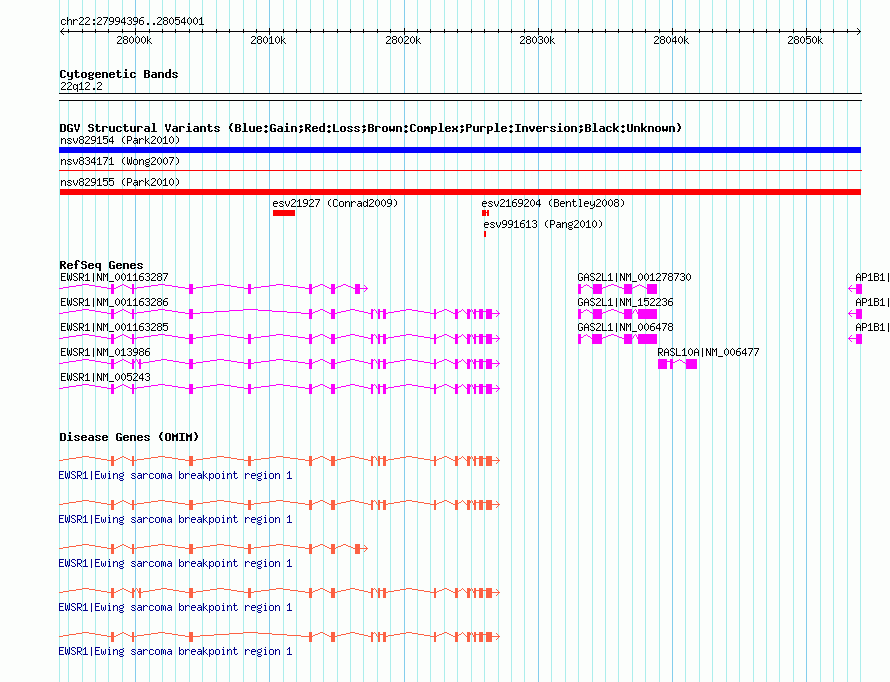The height and width of the screenshot is (682, 890).
Task: Click EWSR1 NM_005243 transcript glyph
Action: pyautogui.click(x=279, y=389)
